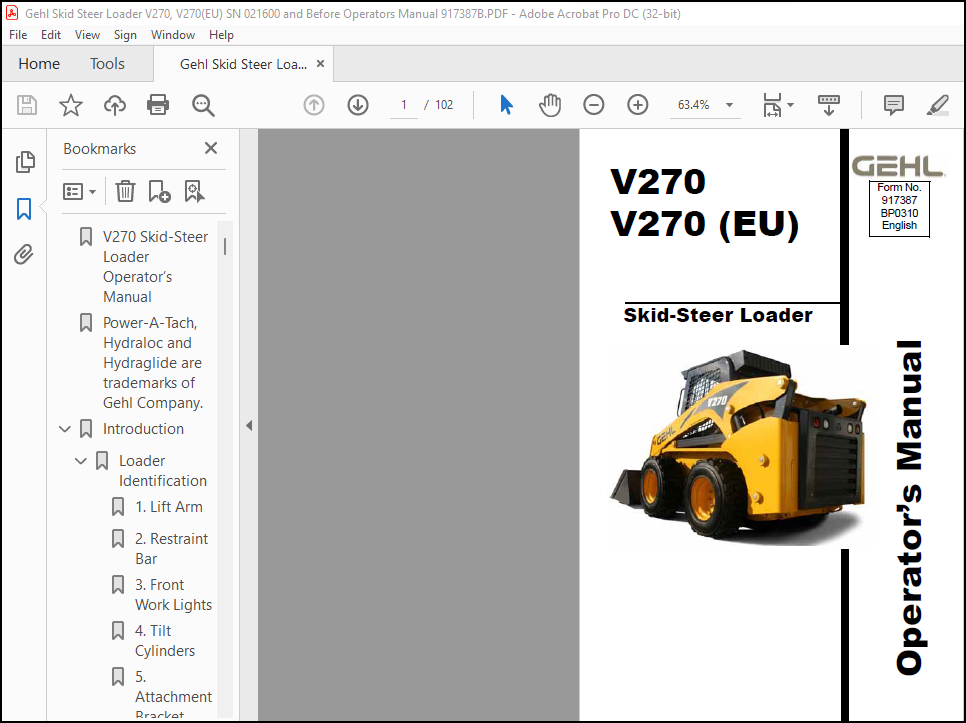This screenshot has width=966, height=723.
Task: Click bookmark icon beside 1. Lift Arm
Action: pos(118,507)
